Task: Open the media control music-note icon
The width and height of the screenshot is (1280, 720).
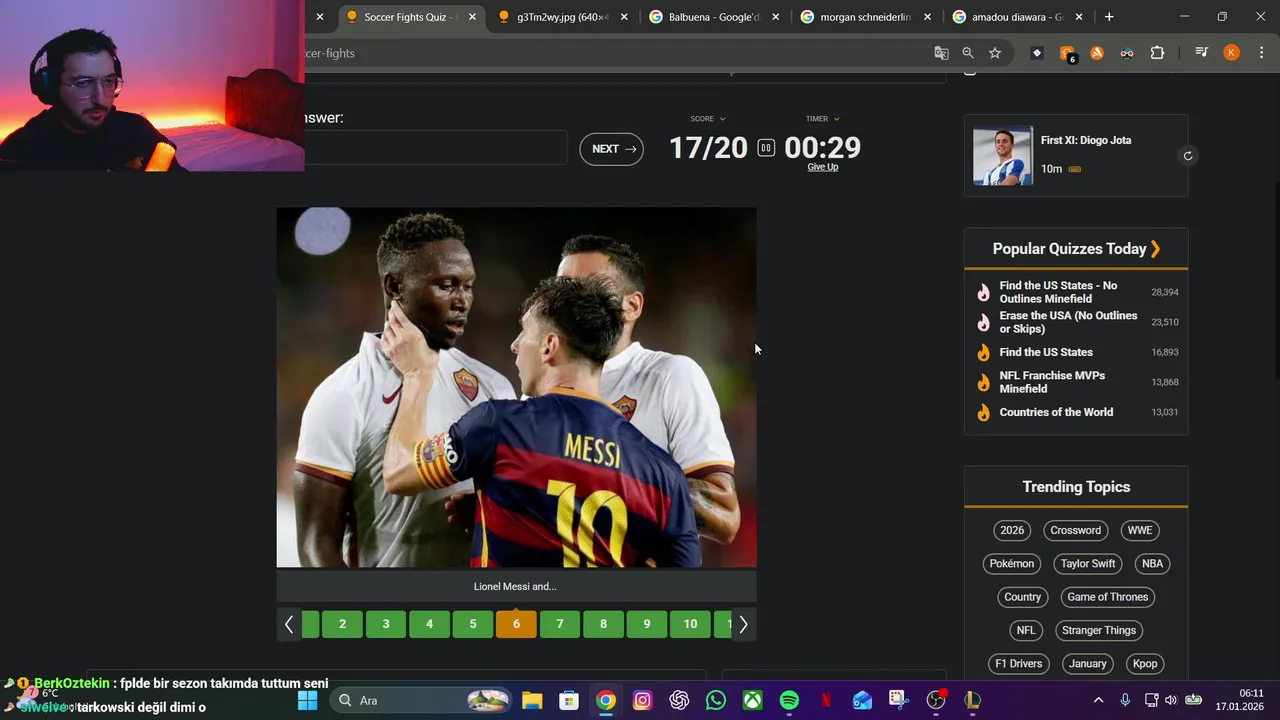Action: click(1201, 53)
